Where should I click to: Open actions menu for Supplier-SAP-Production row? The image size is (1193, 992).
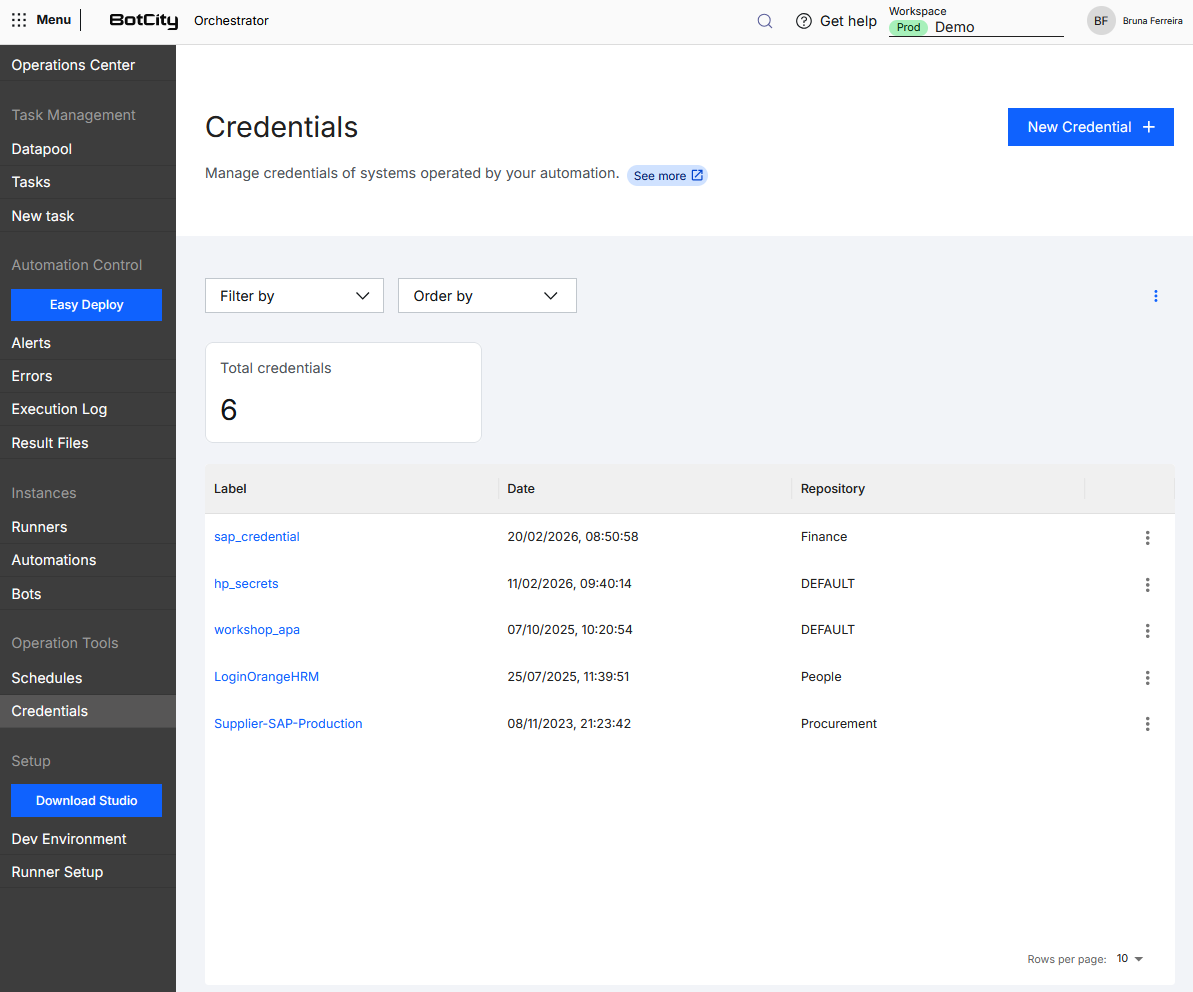click(x=1147, y=724)
